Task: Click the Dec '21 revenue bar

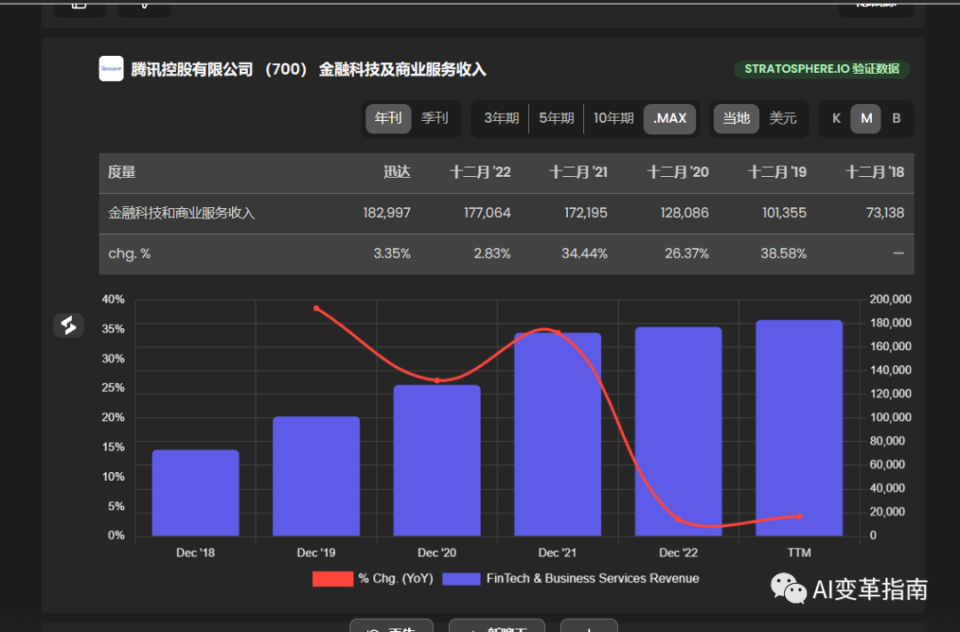Action: (x=558, y=434)
